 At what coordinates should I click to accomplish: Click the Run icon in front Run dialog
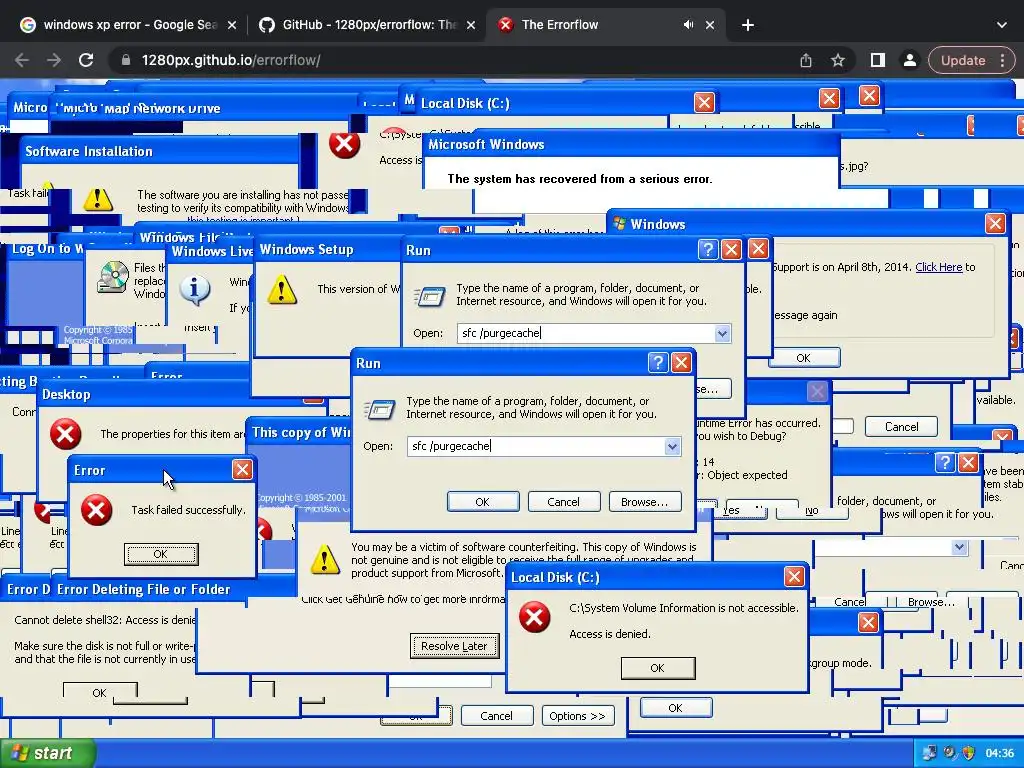click(x=379, y=409)
